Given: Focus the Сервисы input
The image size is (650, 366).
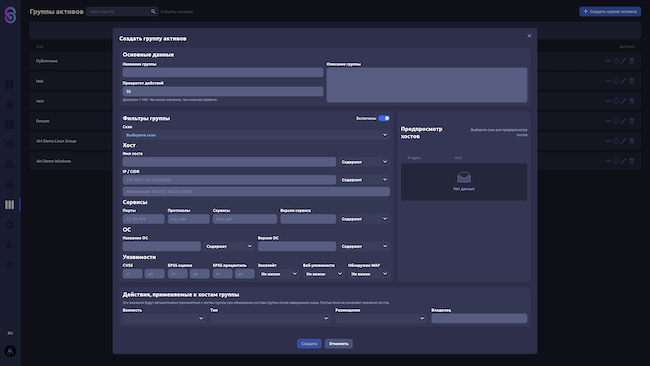Looking at the screenshot, I should [x=245, y=219].
